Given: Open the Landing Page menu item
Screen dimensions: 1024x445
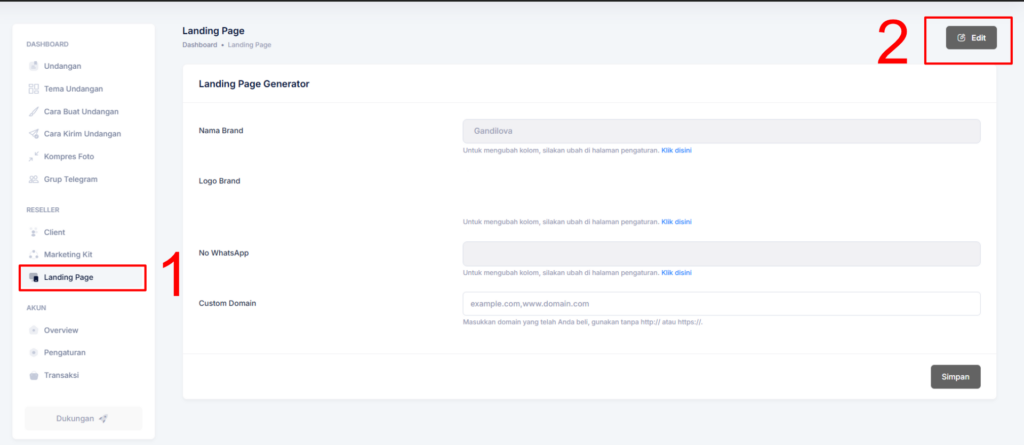Looking at the screenshot, I should pyautogui.click(x=68, y=277).
